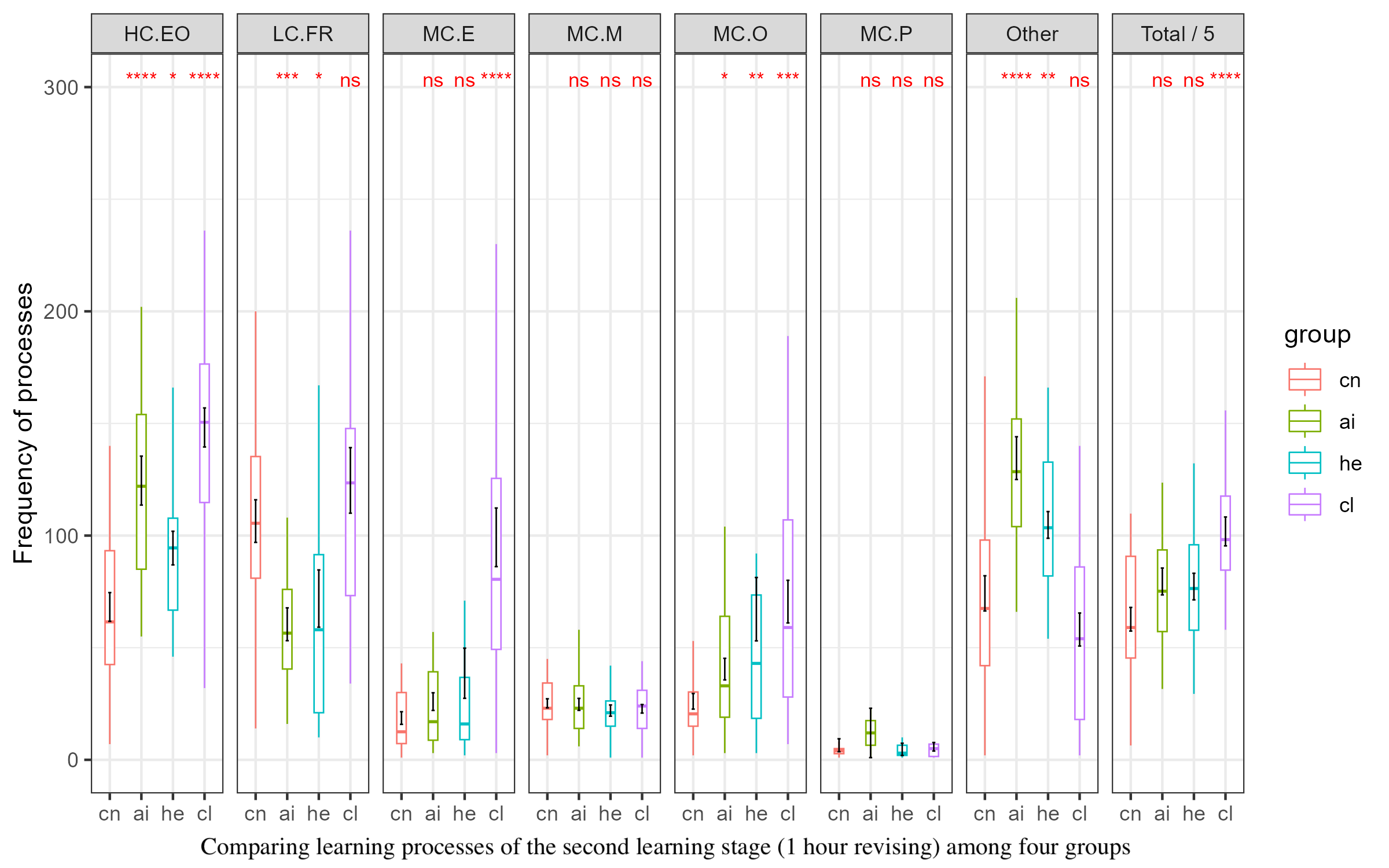Select the teal he box in MC.O panel
Screen dimensions: 1389x868
tap(756, 657)
